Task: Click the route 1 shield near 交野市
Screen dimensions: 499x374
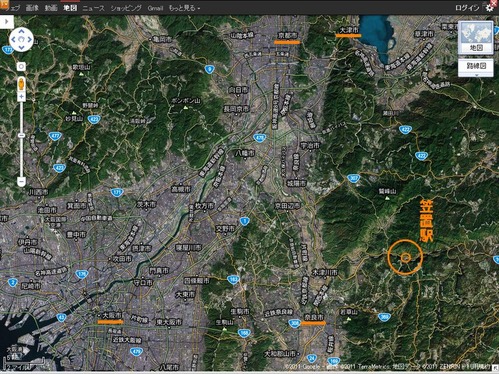Action: (245, 221)
